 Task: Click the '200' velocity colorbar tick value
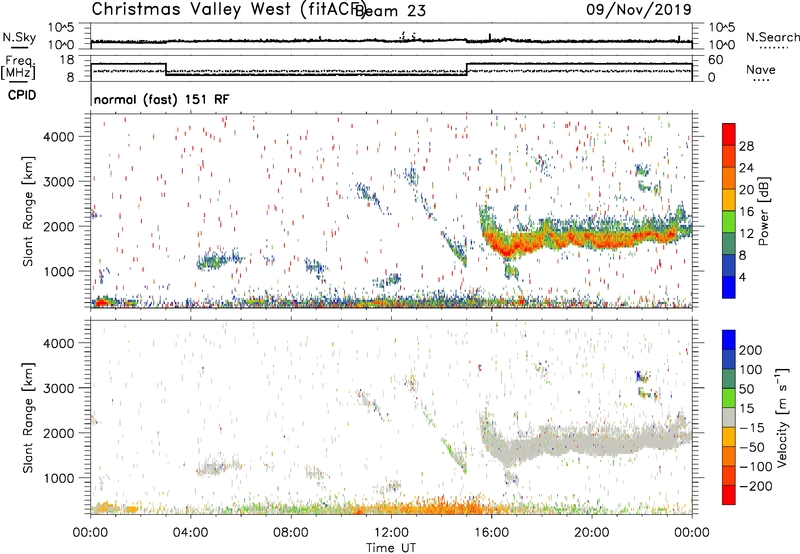click(x=750, y=350)
